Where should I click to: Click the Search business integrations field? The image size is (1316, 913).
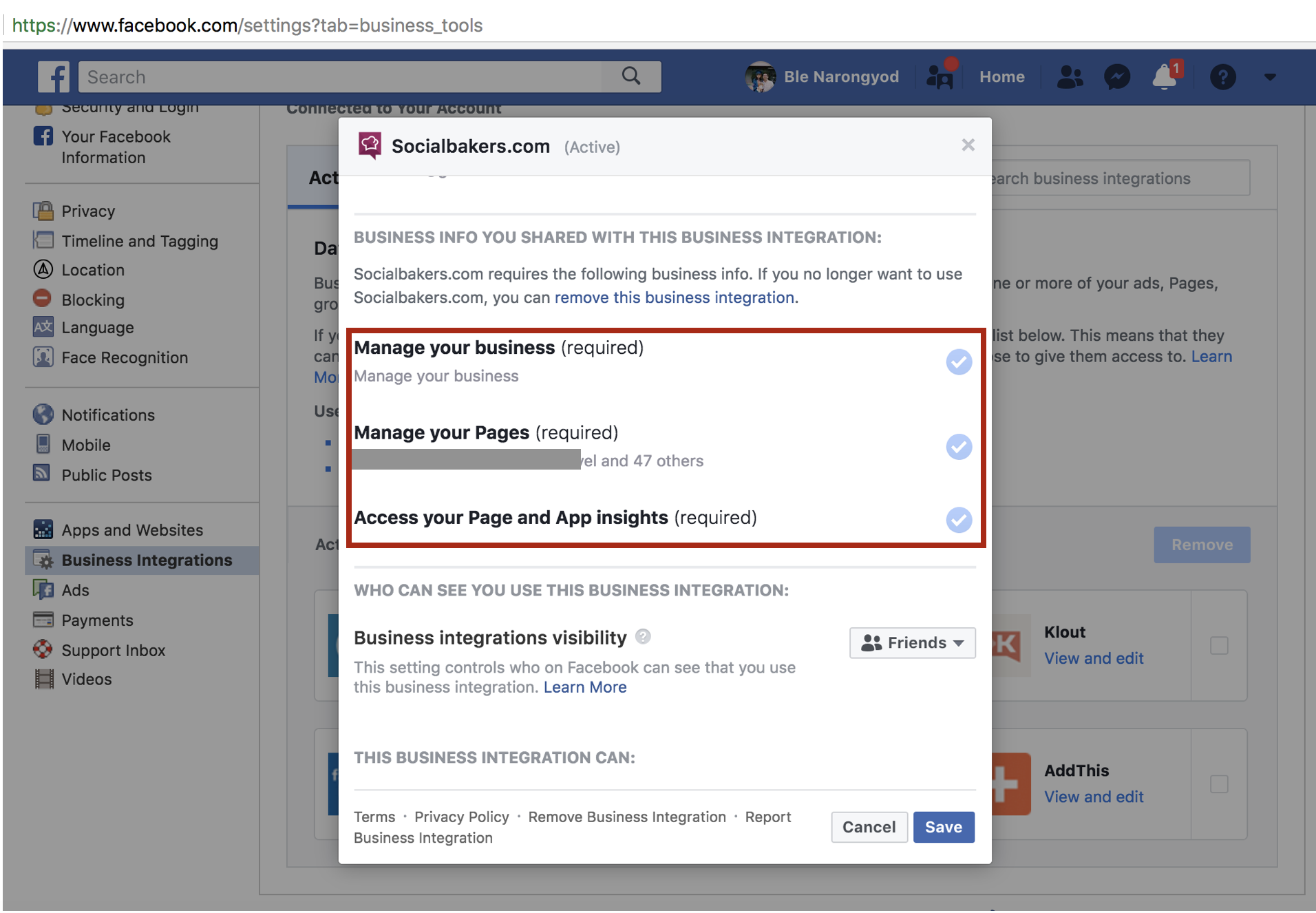coord(1121,178)
